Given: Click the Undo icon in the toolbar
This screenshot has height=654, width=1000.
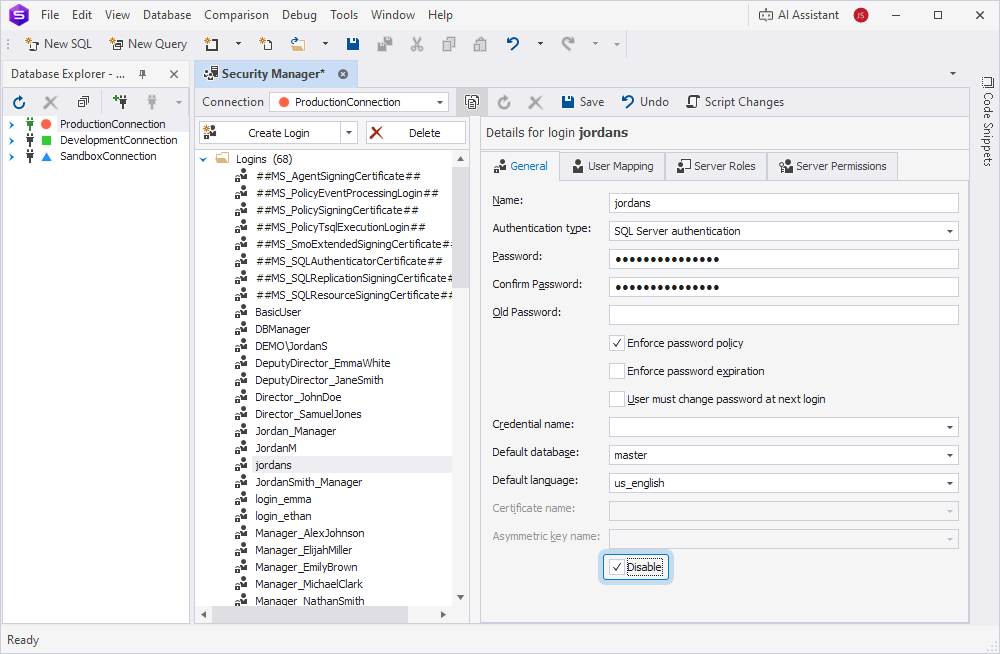Looking at the screenshot, I should coord(511,44).
